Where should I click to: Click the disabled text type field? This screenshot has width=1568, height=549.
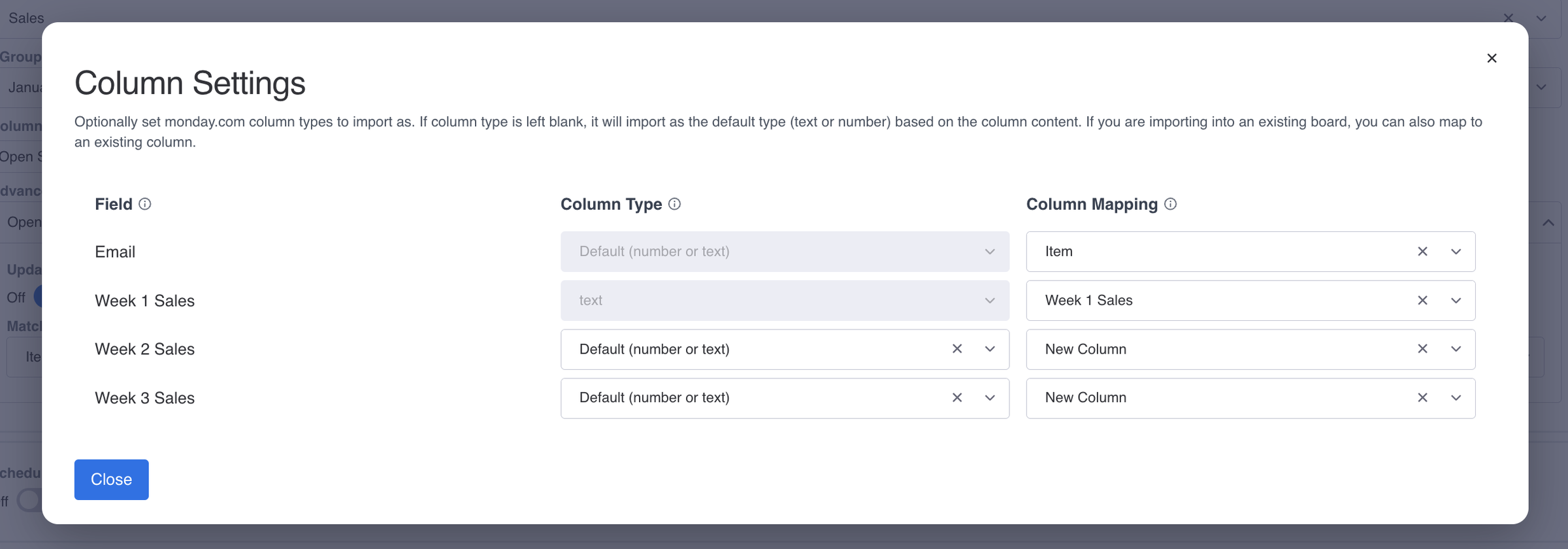coord(785,301)
